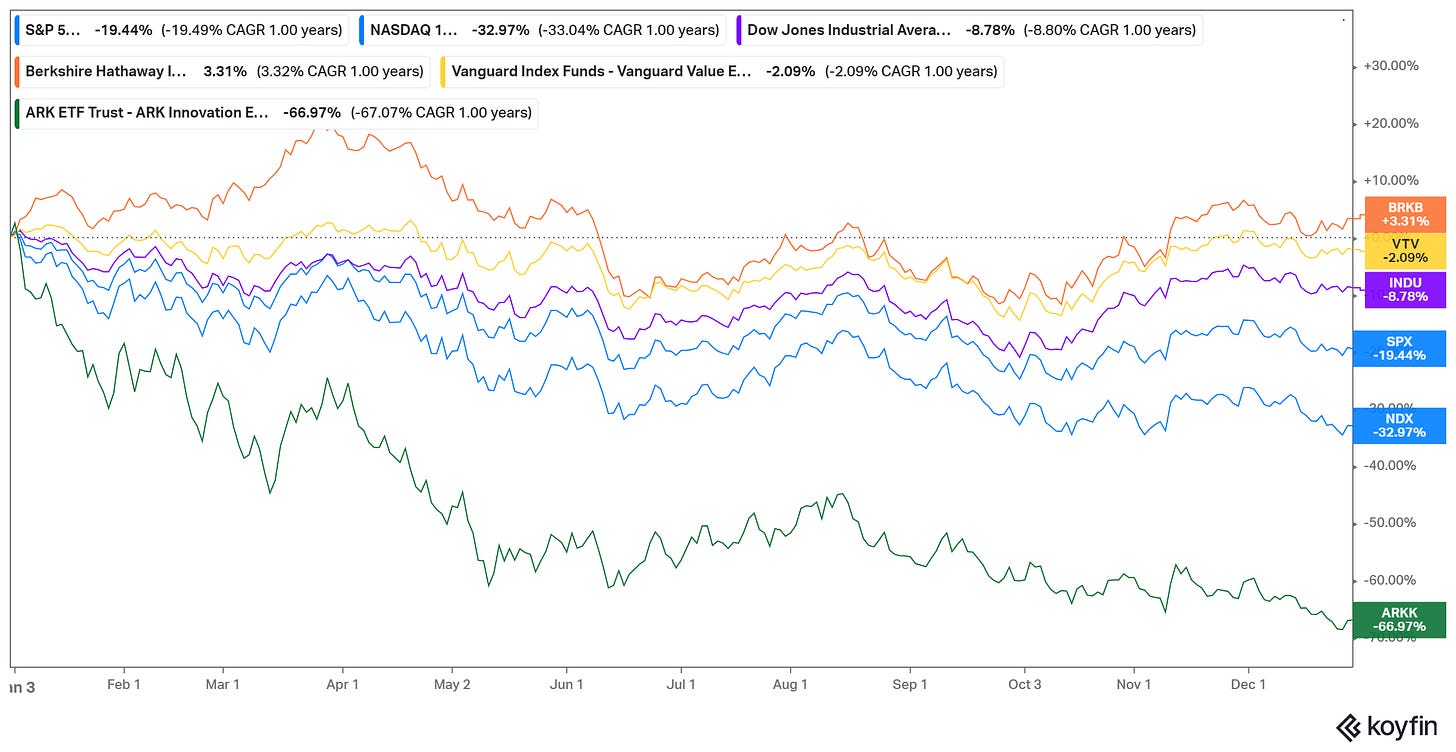The image size is (1456, 752).
Task: Select the S&P 500 legend chip
Action: tap(183, 30)
